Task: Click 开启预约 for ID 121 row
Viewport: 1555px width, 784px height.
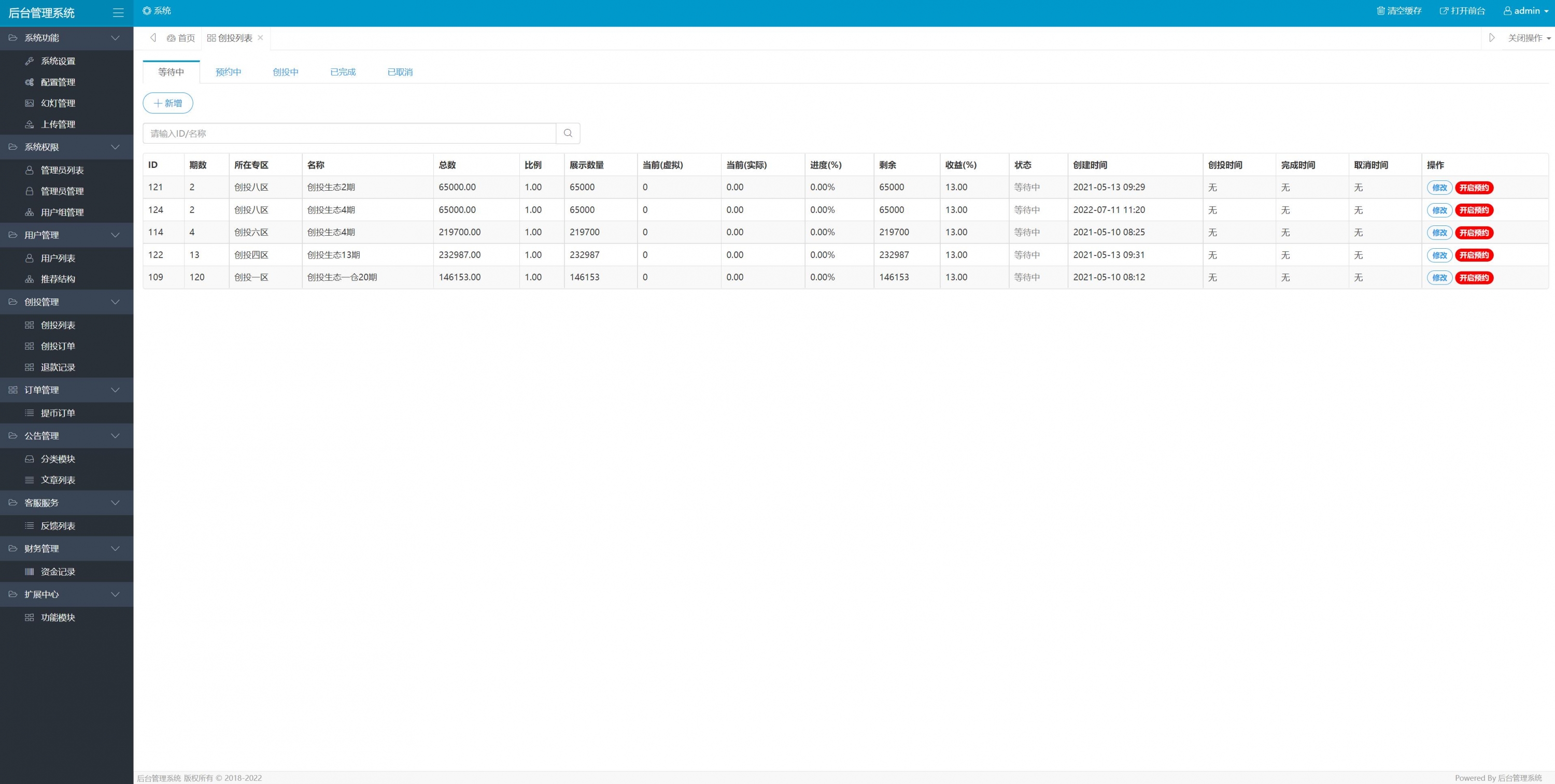Action: [1474, 188]
